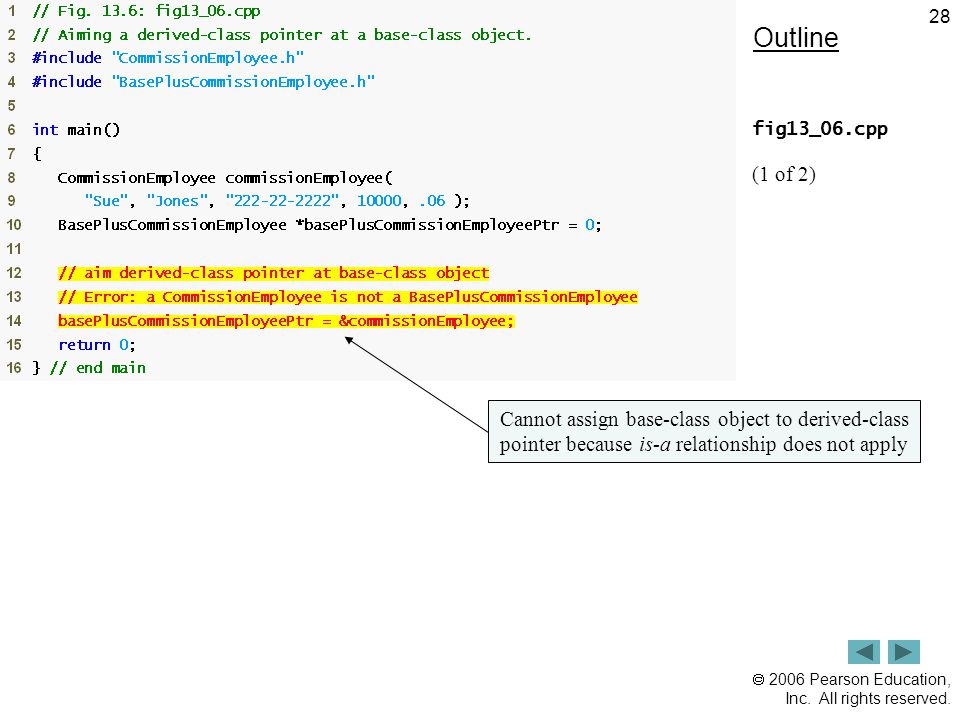Image resolution: width=960 pixels, height=720 pixels.
Task: Click the "// end main" comment
Action: tap(98, 368)
